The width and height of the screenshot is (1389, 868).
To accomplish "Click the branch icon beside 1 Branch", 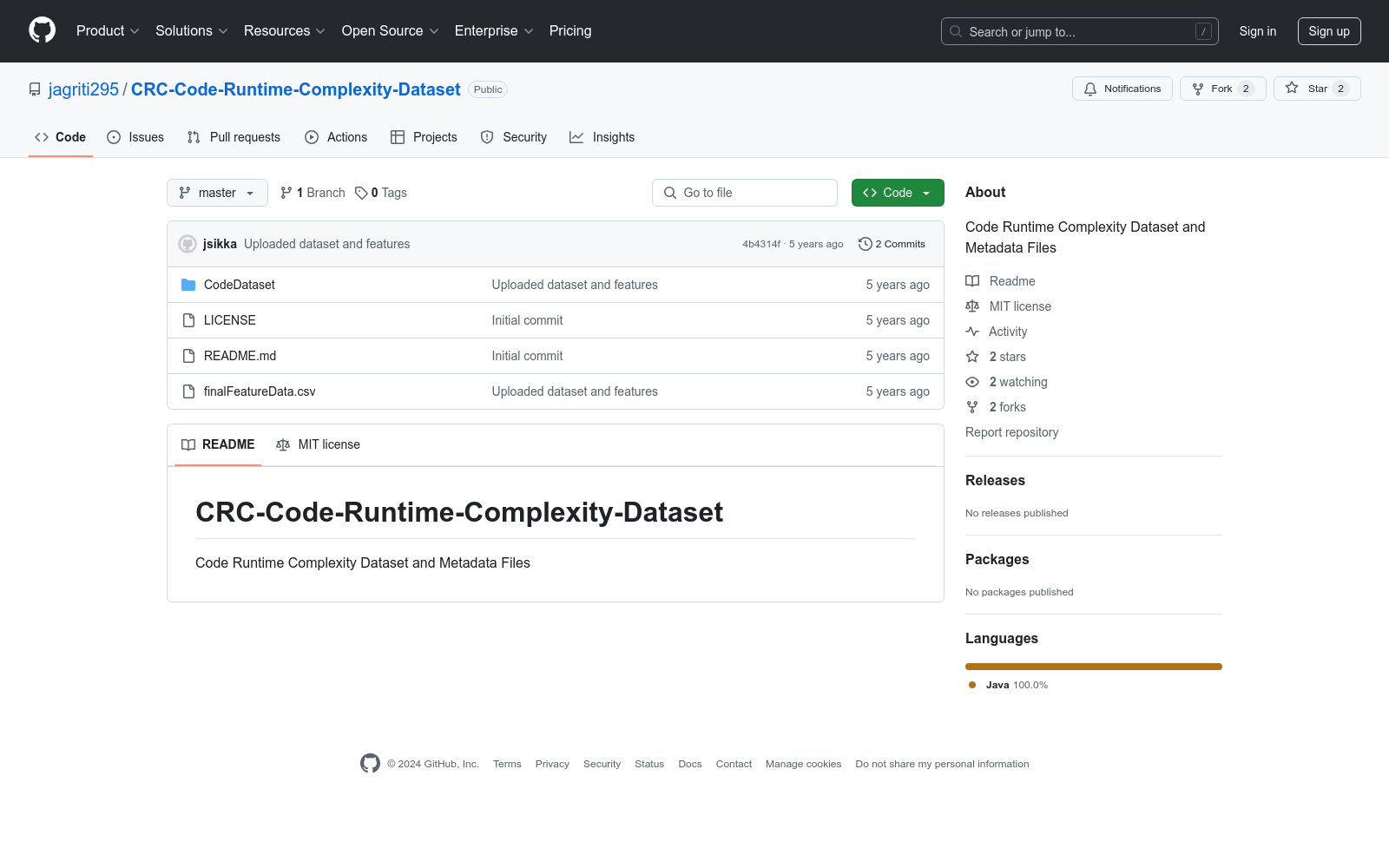I will coord(286,193).
